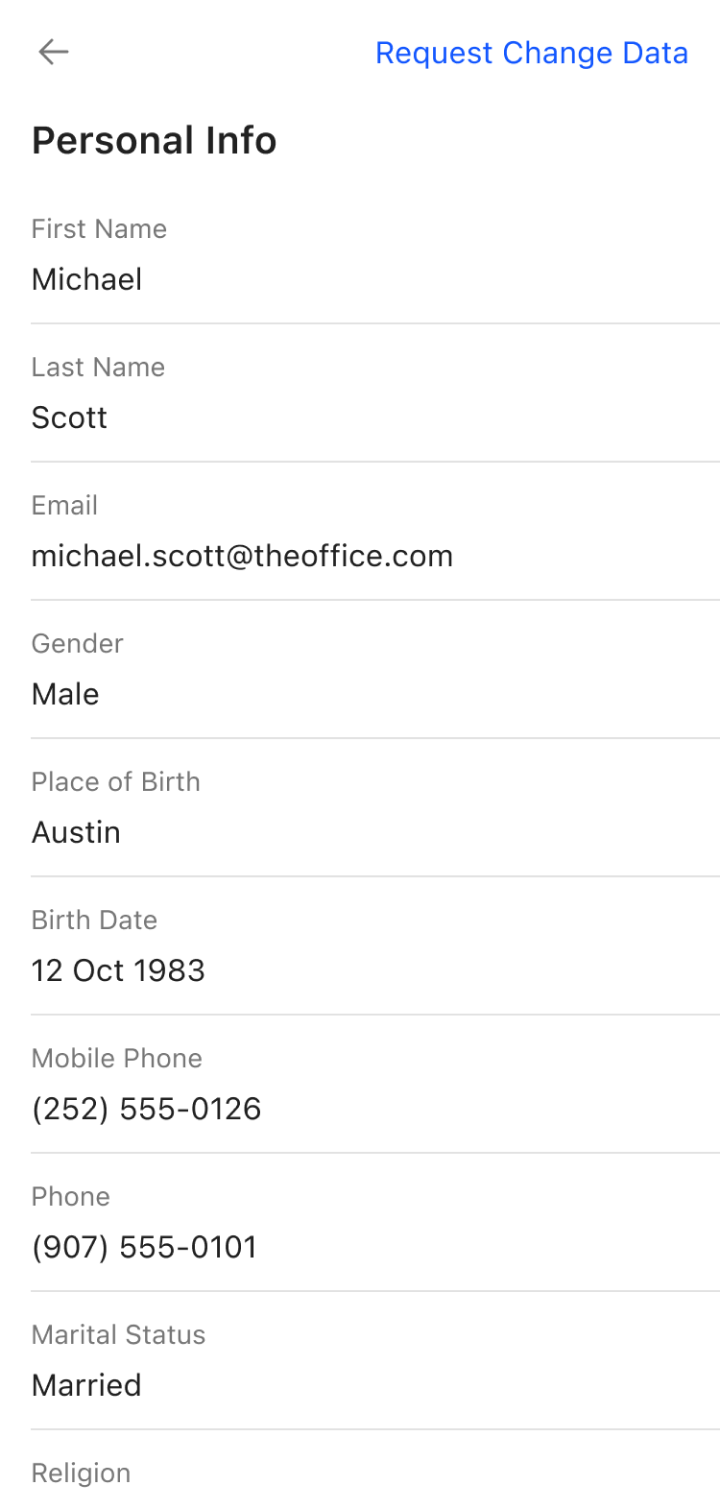The width and height of the screenshot is (720, 1493).
Task: Click the First Name field label
Action: point(99,229)
